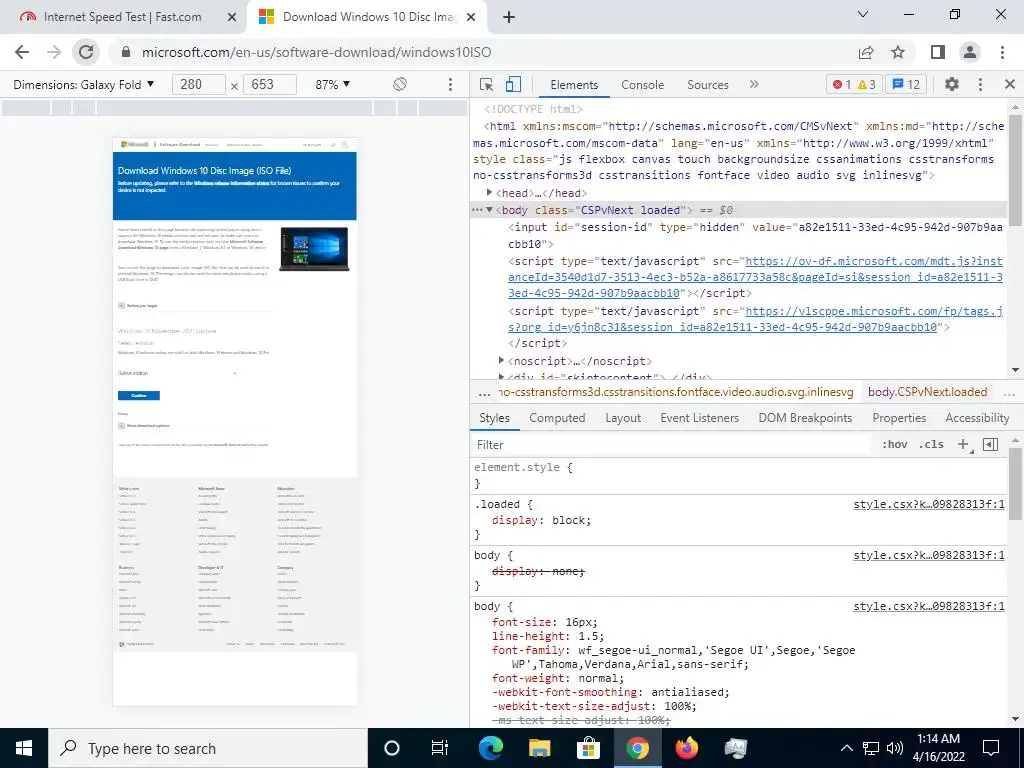Screen dimensions: 1024x768
Task: Open File Explorer from taskbar
Action: click(539, 748)
